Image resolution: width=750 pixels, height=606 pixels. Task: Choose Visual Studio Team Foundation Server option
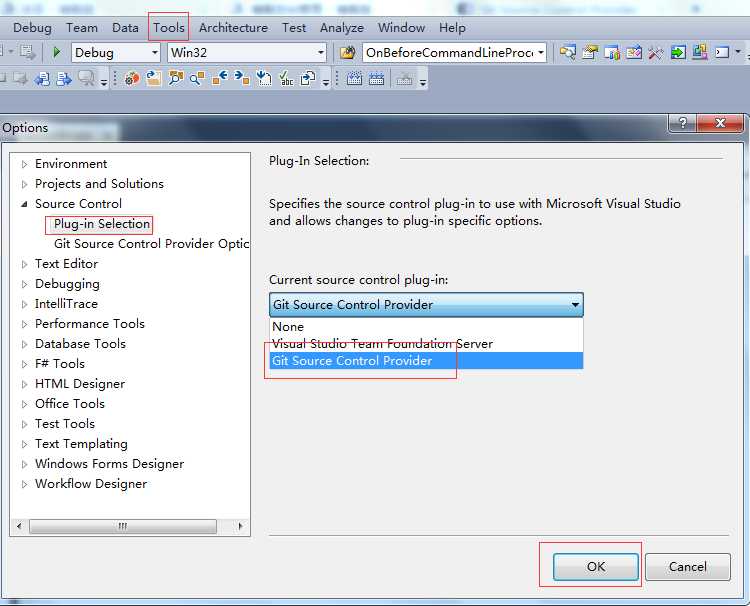click(x=426, y=344)
